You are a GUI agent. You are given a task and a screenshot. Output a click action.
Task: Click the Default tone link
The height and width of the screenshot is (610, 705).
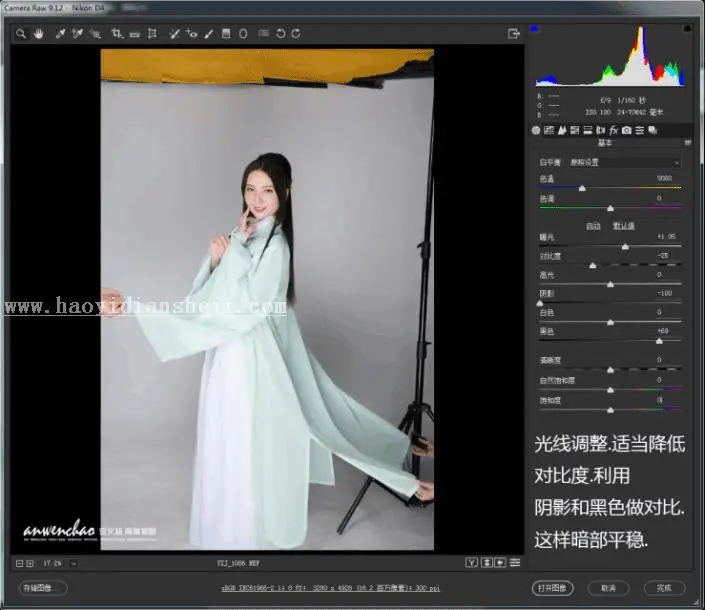coord(624,226)
